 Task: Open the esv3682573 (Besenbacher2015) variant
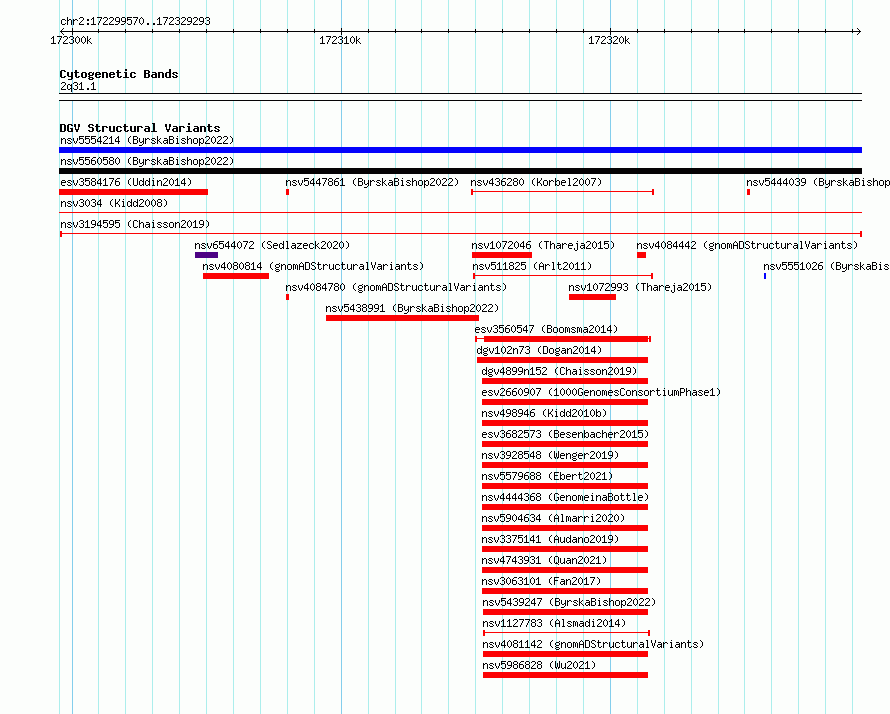click(x=565, y=434)
